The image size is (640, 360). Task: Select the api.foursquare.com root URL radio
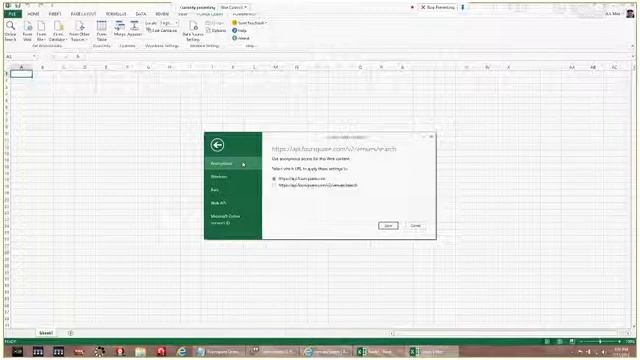[x=274, y=179]
